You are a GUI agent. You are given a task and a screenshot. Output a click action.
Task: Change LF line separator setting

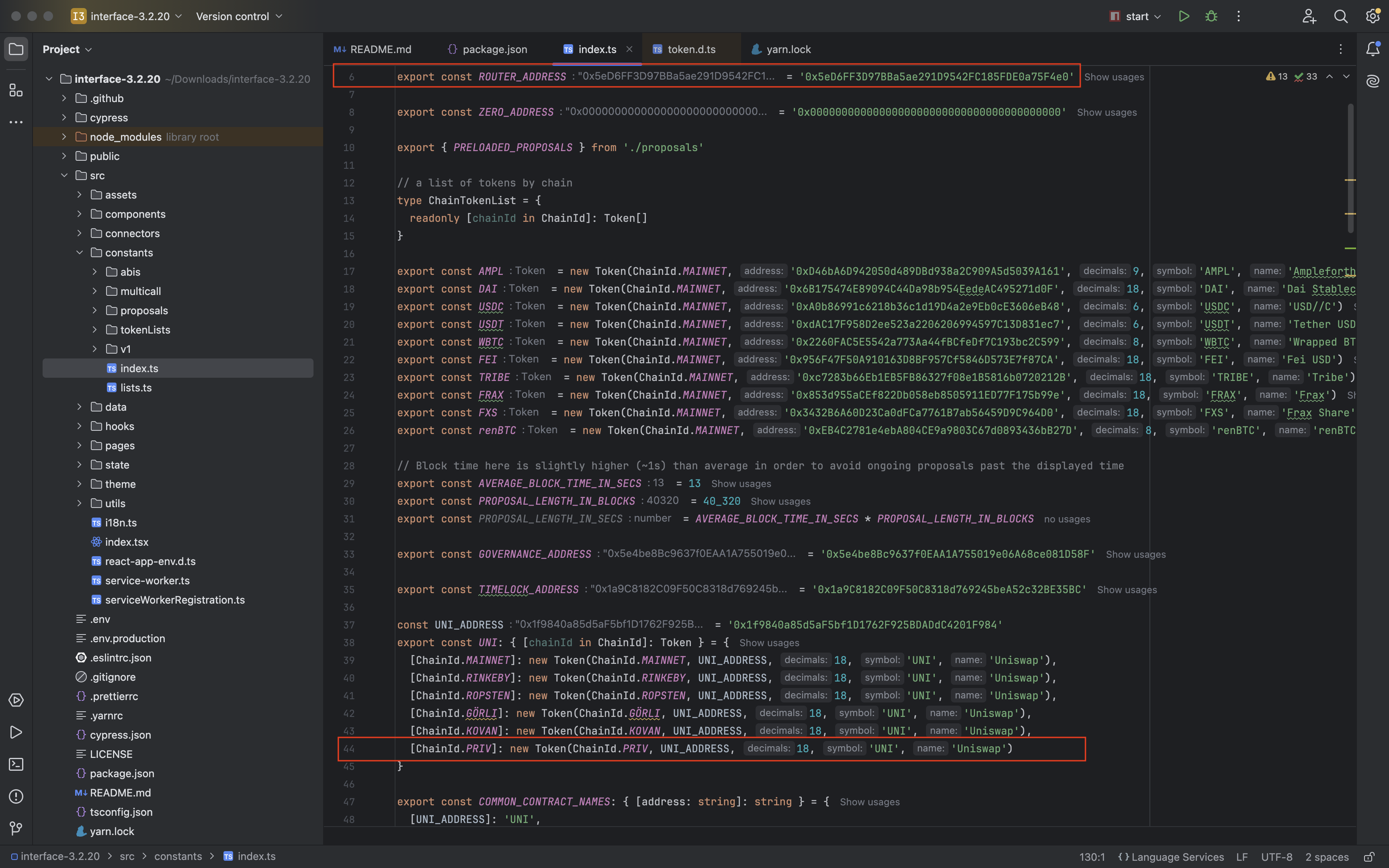point(1242,857)
